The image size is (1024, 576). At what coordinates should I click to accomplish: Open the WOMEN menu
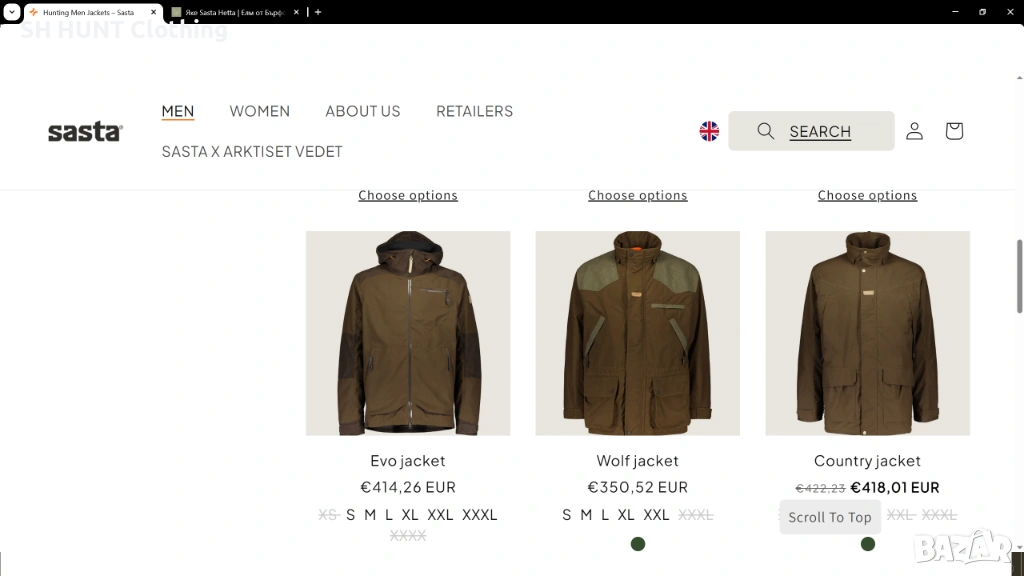pos(259,111)
